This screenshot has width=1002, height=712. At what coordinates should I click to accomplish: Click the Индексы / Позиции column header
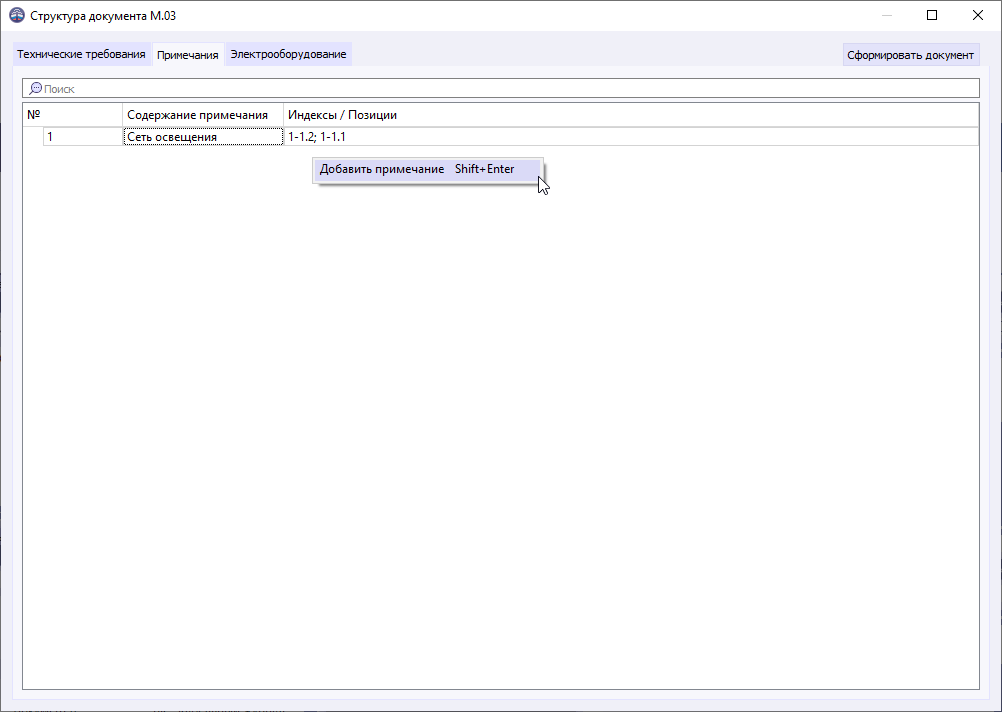coord(343,114)
